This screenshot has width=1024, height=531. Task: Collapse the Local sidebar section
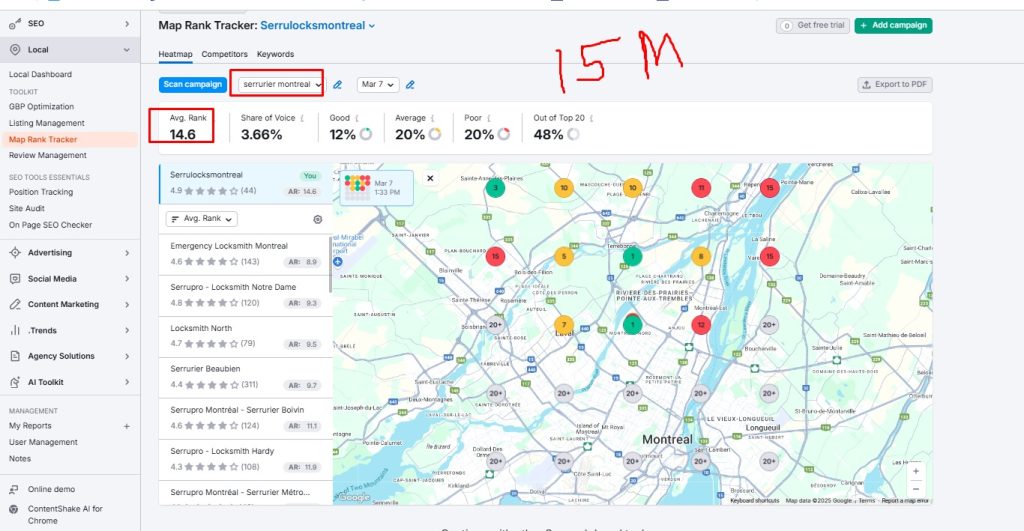coord(127,50)
